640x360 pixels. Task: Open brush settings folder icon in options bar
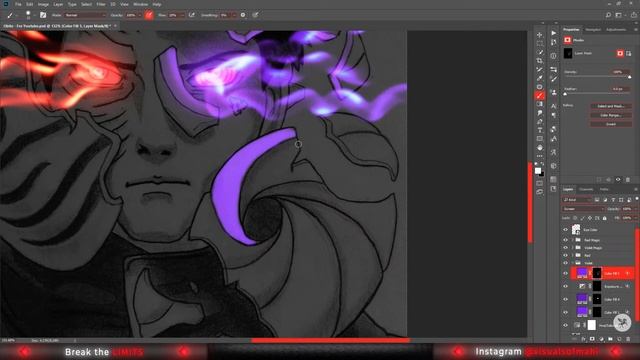tap(43, 15)
